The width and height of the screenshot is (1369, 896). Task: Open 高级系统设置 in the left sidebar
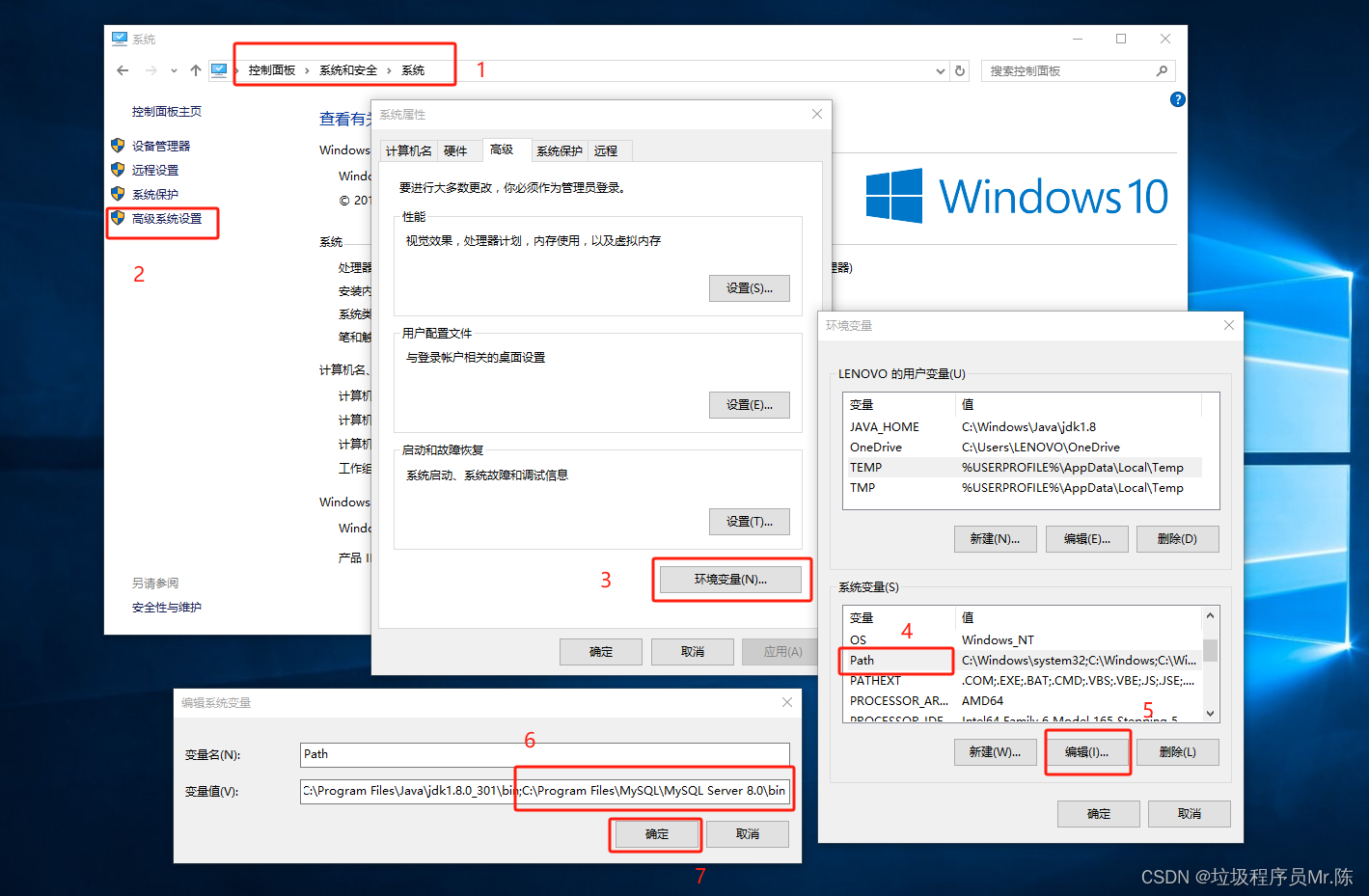[x=167, y=219]
